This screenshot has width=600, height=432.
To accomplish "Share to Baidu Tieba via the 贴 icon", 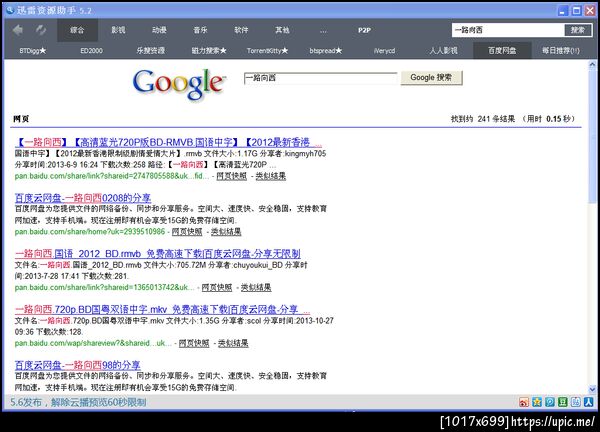I will tap(576, 402).
